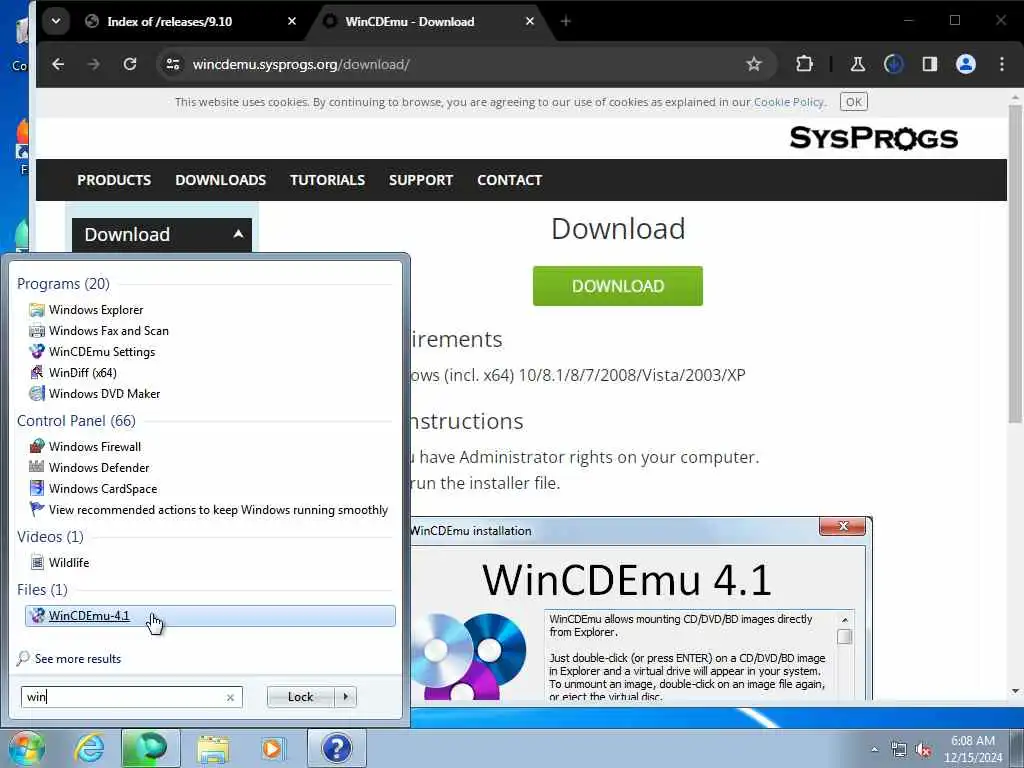Show downloads icon in browser toolbar
The height and width of the screenshot is (768, 1024).
pyautogui.click(x=893, y=64)
